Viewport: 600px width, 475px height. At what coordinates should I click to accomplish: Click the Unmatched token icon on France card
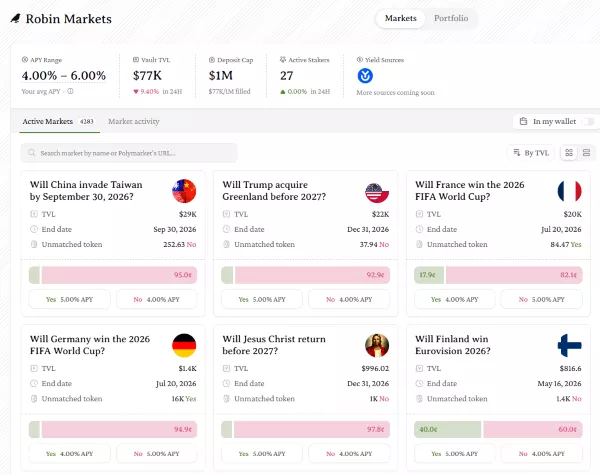coord(419,244)
